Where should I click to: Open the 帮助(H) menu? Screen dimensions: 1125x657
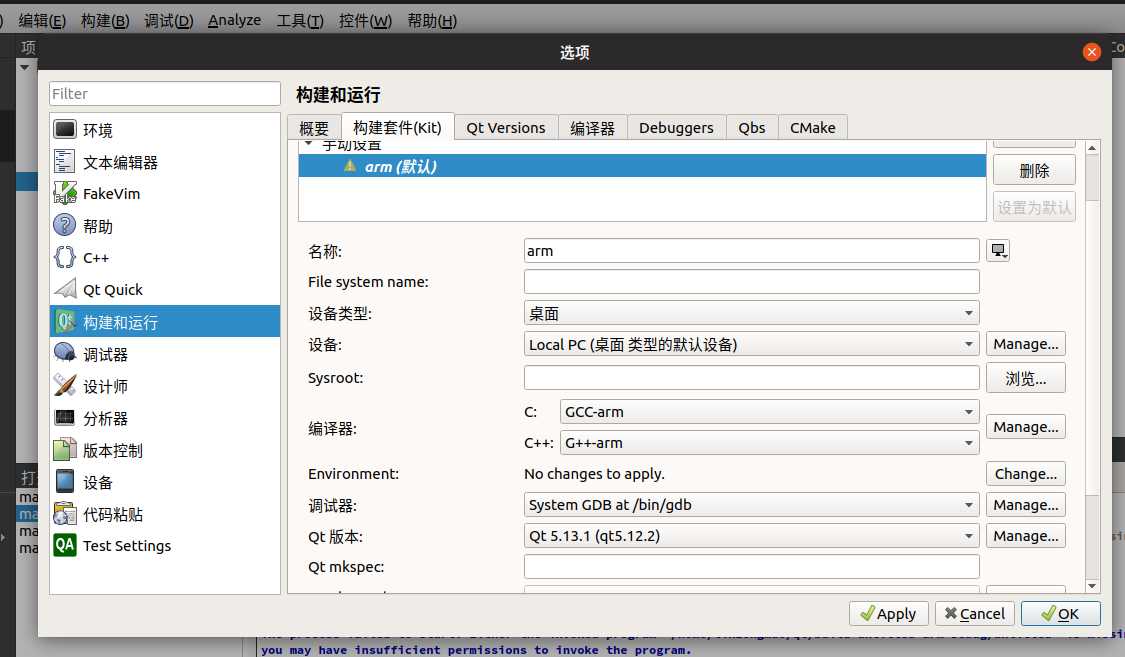tap(432, 20)
